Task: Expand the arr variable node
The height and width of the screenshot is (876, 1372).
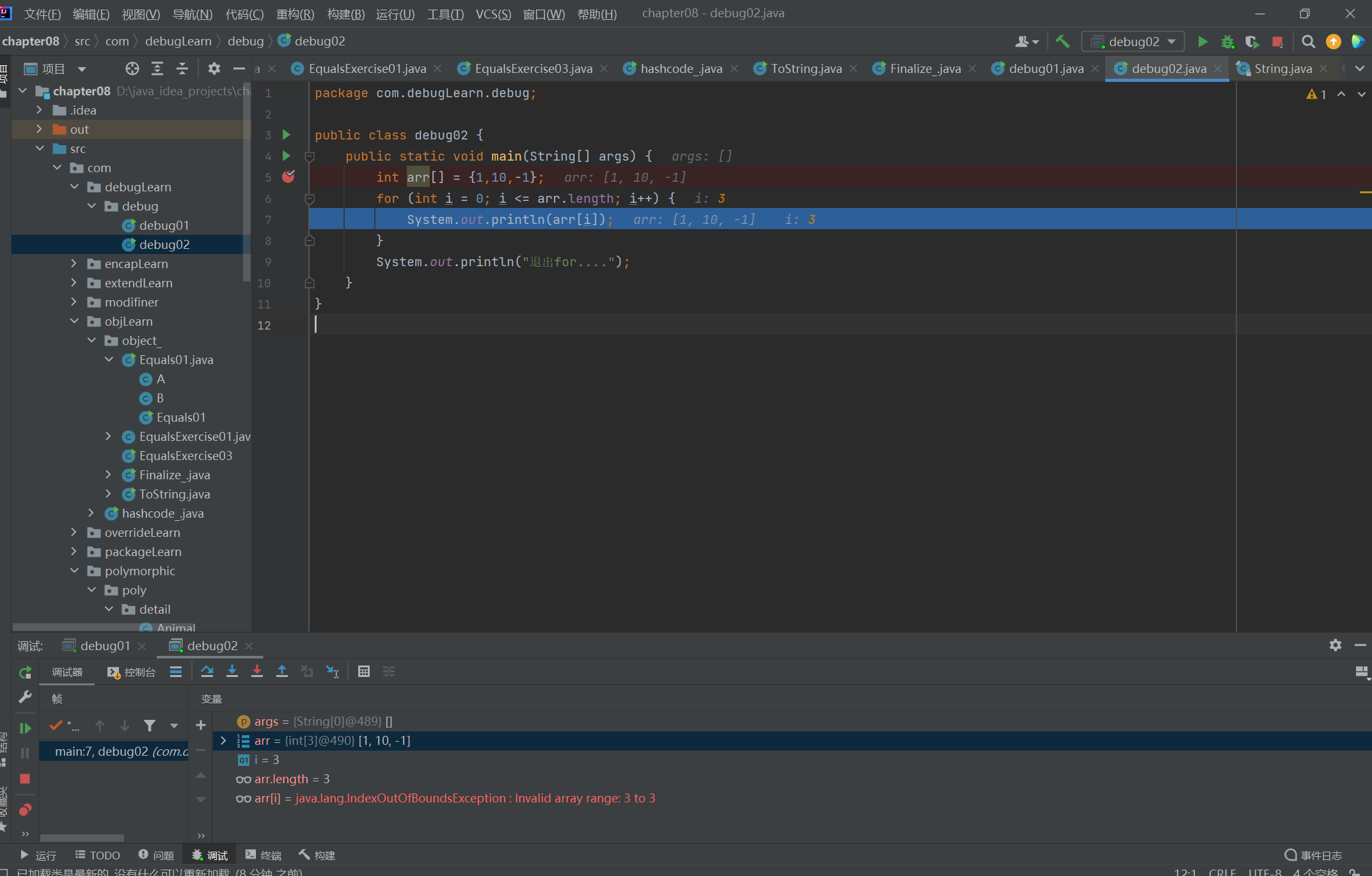Action: (223, 740)
